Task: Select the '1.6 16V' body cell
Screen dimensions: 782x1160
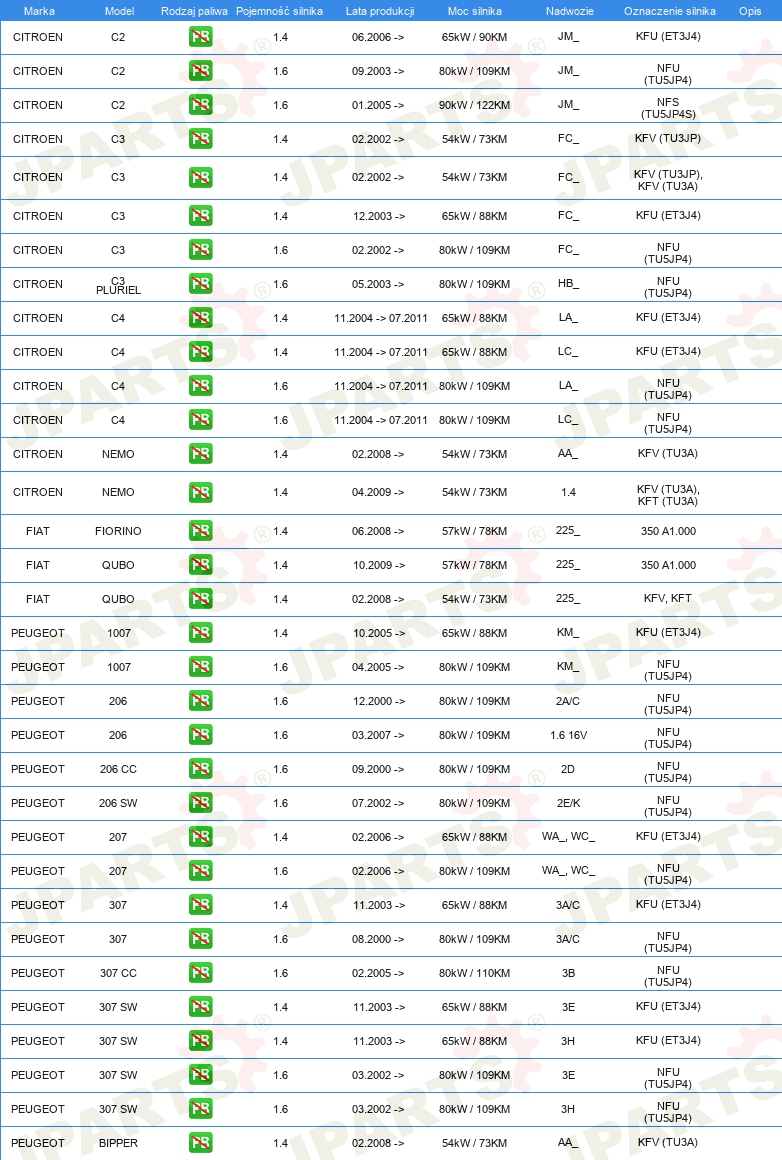Action: (x=568, y=735)
